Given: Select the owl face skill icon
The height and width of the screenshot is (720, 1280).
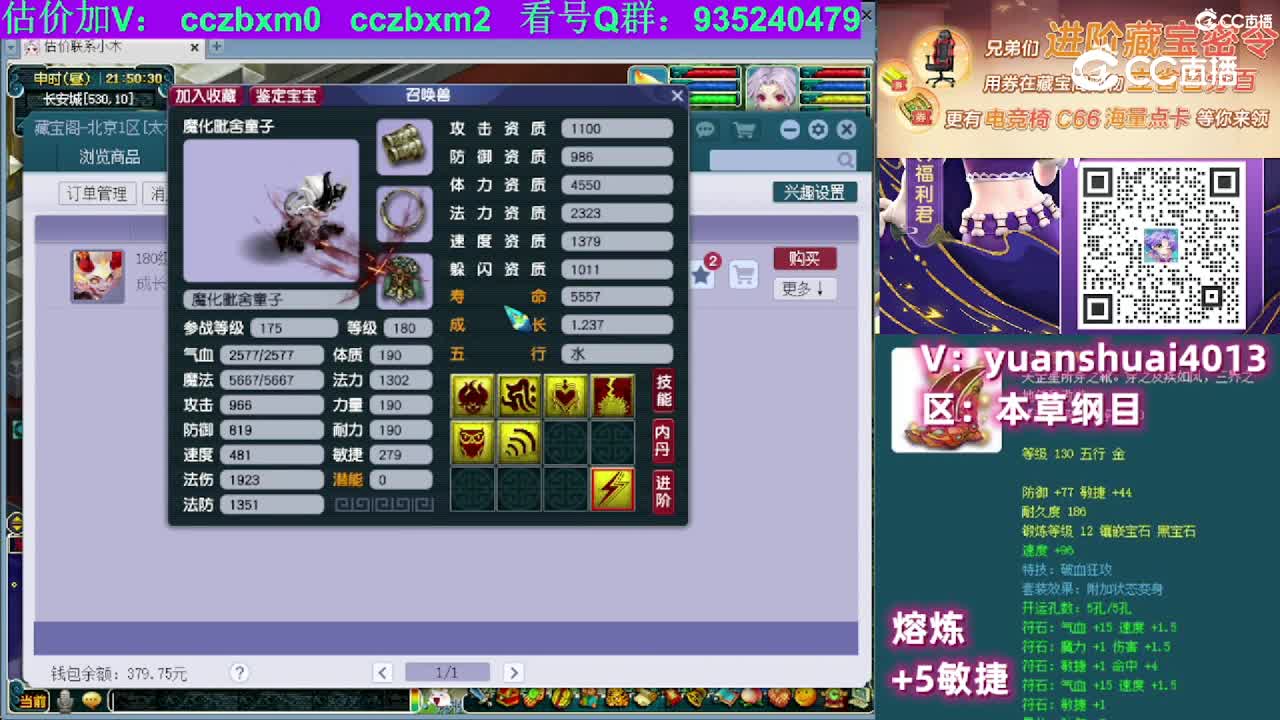Looking at the screenshot, I should pyautogui.click(x=472, y=442).
